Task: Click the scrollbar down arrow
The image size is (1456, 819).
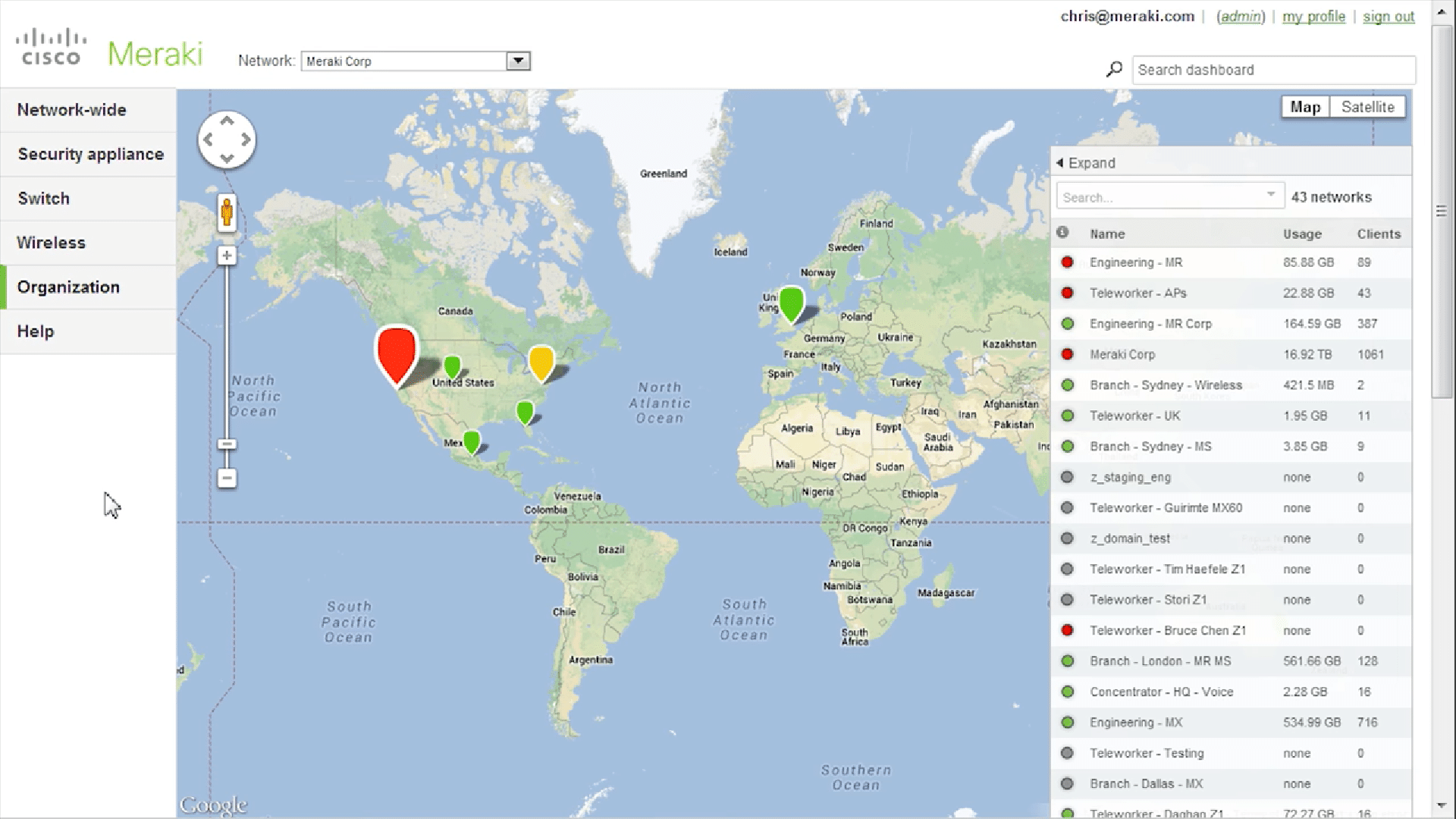Action: pos(1442,806)
